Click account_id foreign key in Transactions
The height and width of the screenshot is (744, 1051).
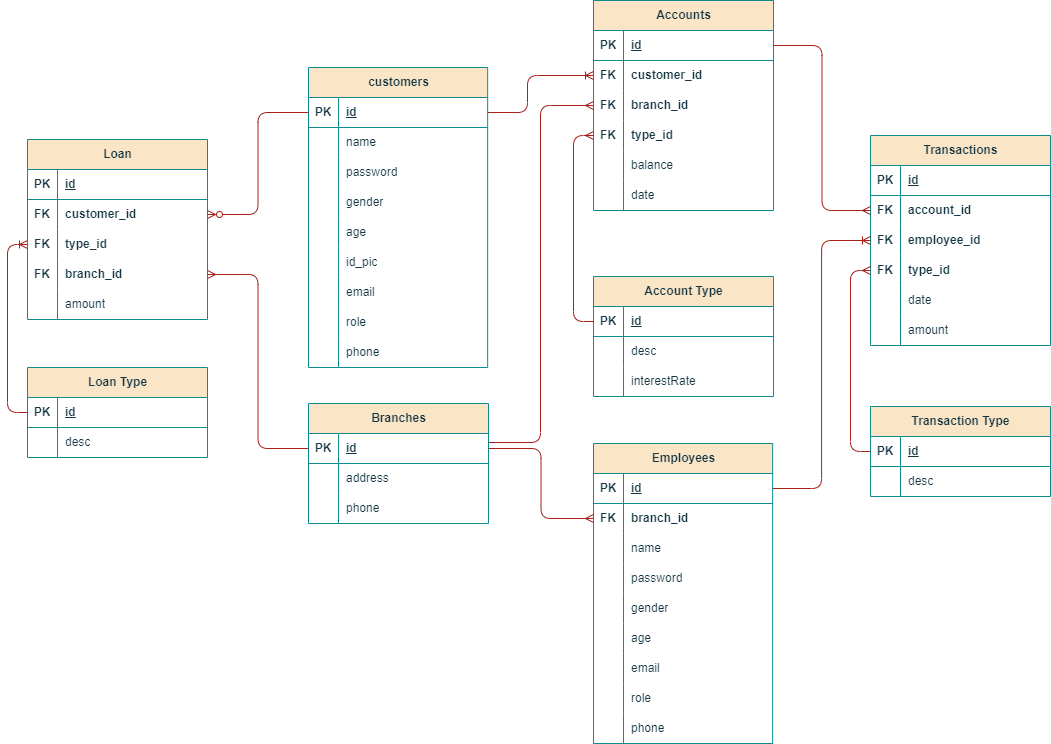pyautogui.click(x=939, y=210)
